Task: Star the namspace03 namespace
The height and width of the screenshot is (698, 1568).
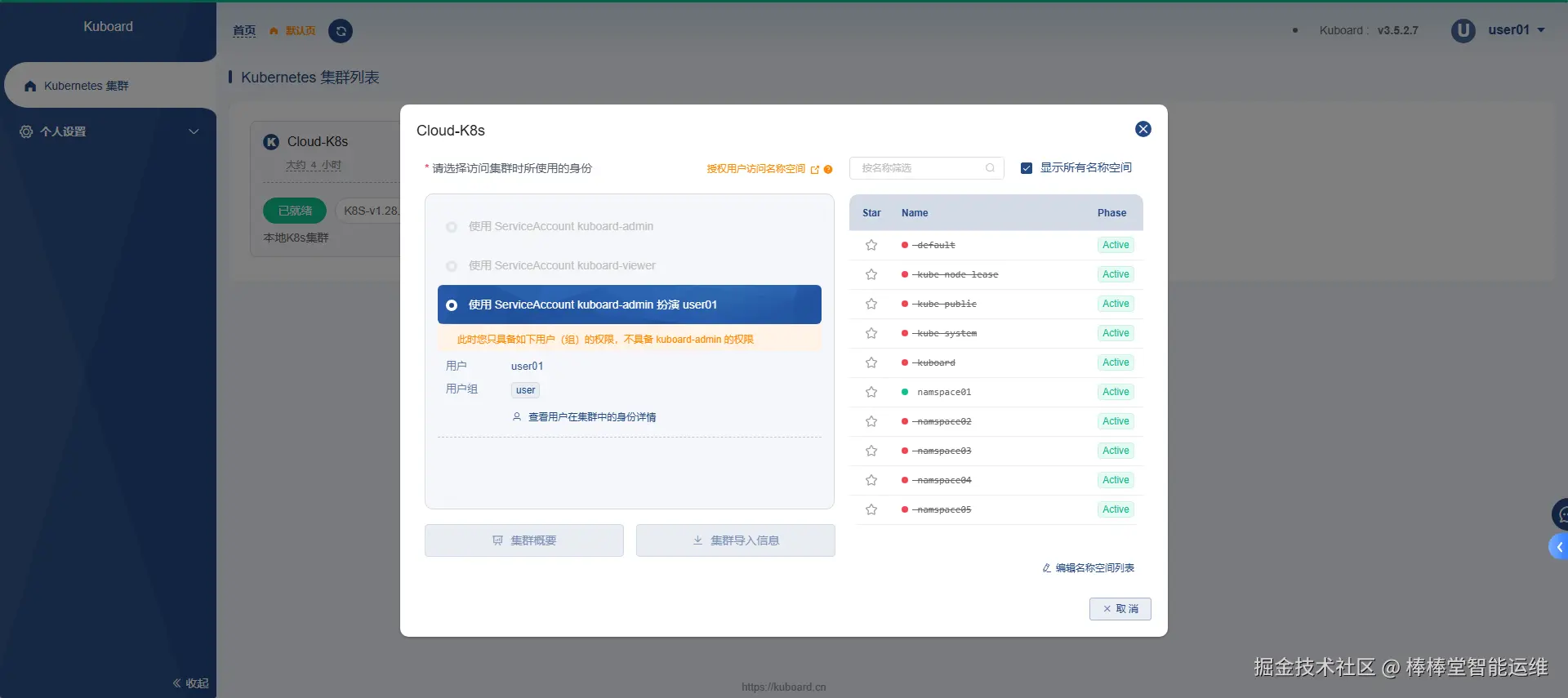Action: pos(871,451)
